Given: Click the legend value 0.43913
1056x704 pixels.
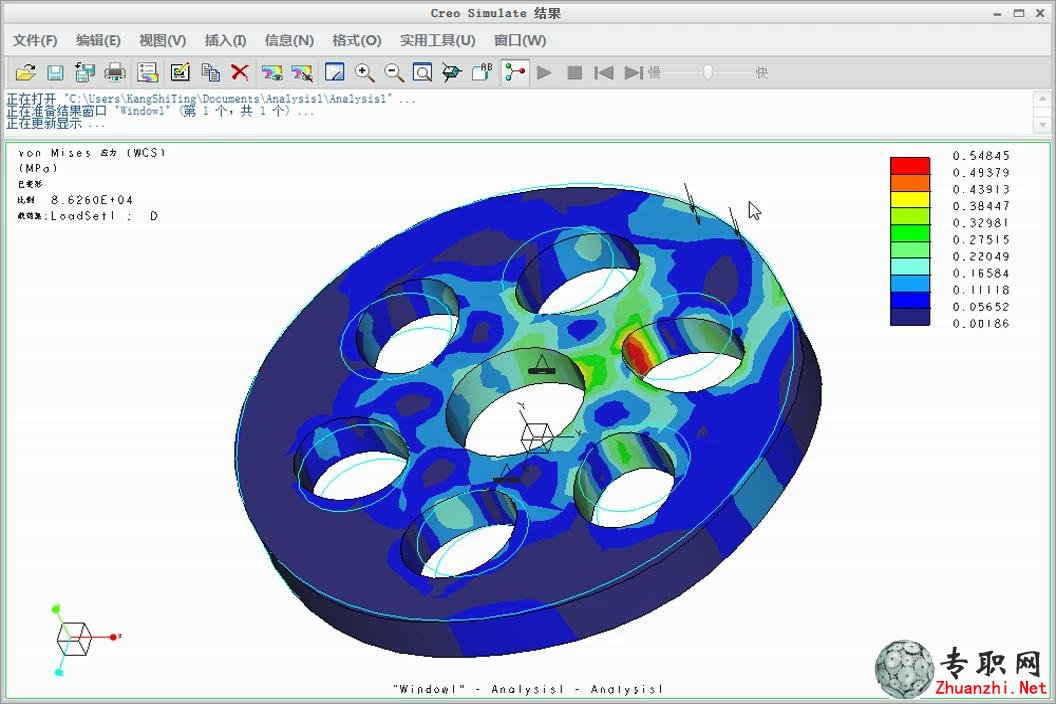Looking at the screenshot, I should tap(981, 189).
